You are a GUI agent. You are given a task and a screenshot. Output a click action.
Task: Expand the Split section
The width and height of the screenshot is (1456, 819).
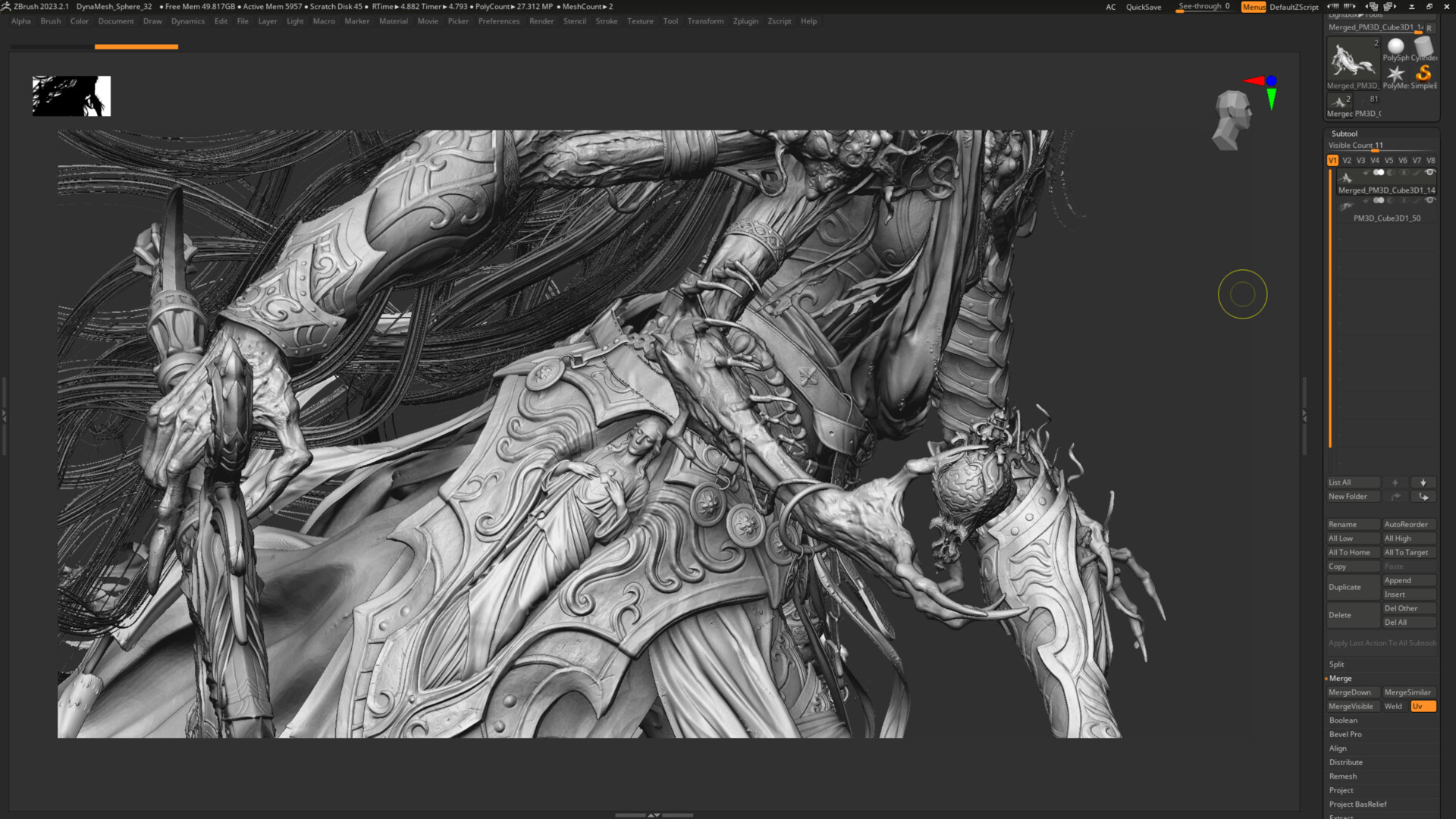(1337, 664)
